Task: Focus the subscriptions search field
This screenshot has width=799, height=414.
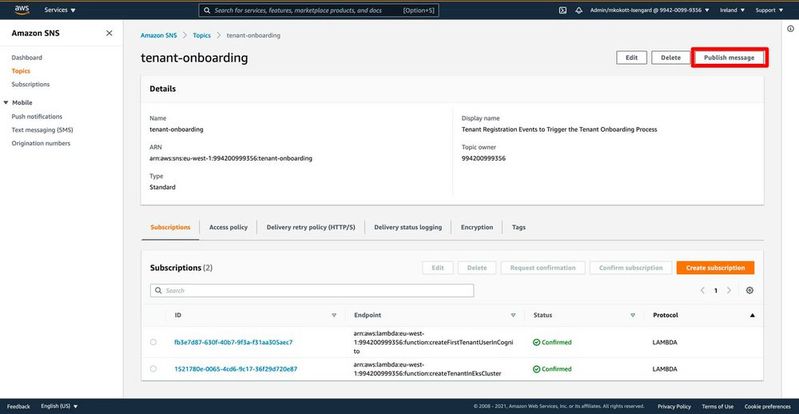Action: 312,291
